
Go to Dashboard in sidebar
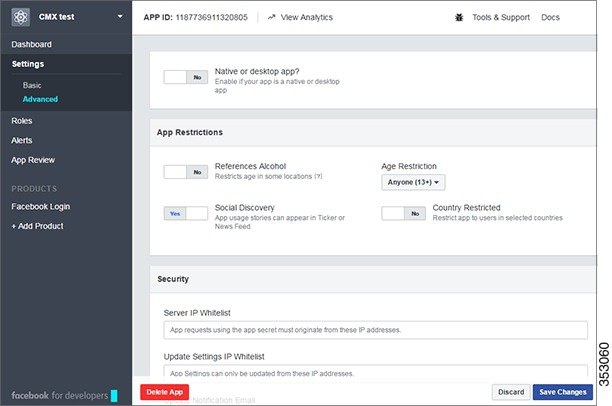click(x=31, y=45)
